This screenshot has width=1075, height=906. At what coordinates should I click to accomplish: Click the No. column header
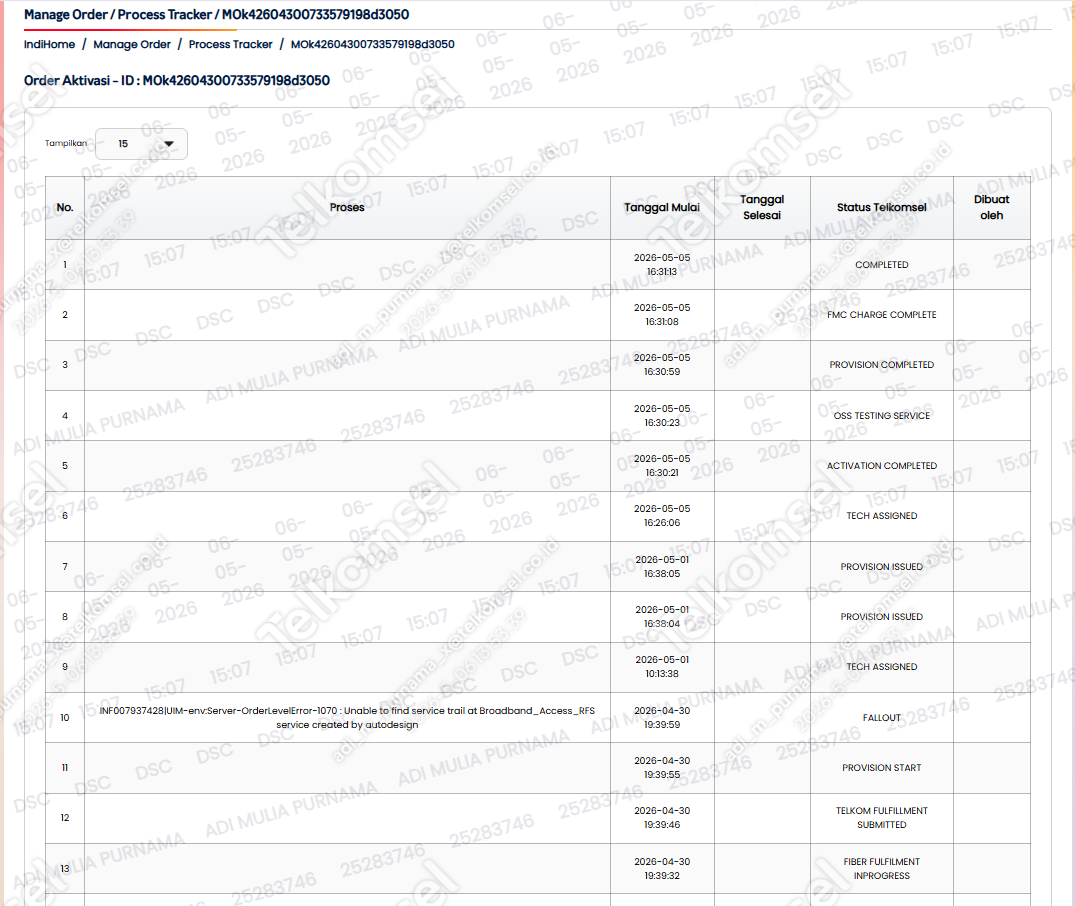click(65, 208)
